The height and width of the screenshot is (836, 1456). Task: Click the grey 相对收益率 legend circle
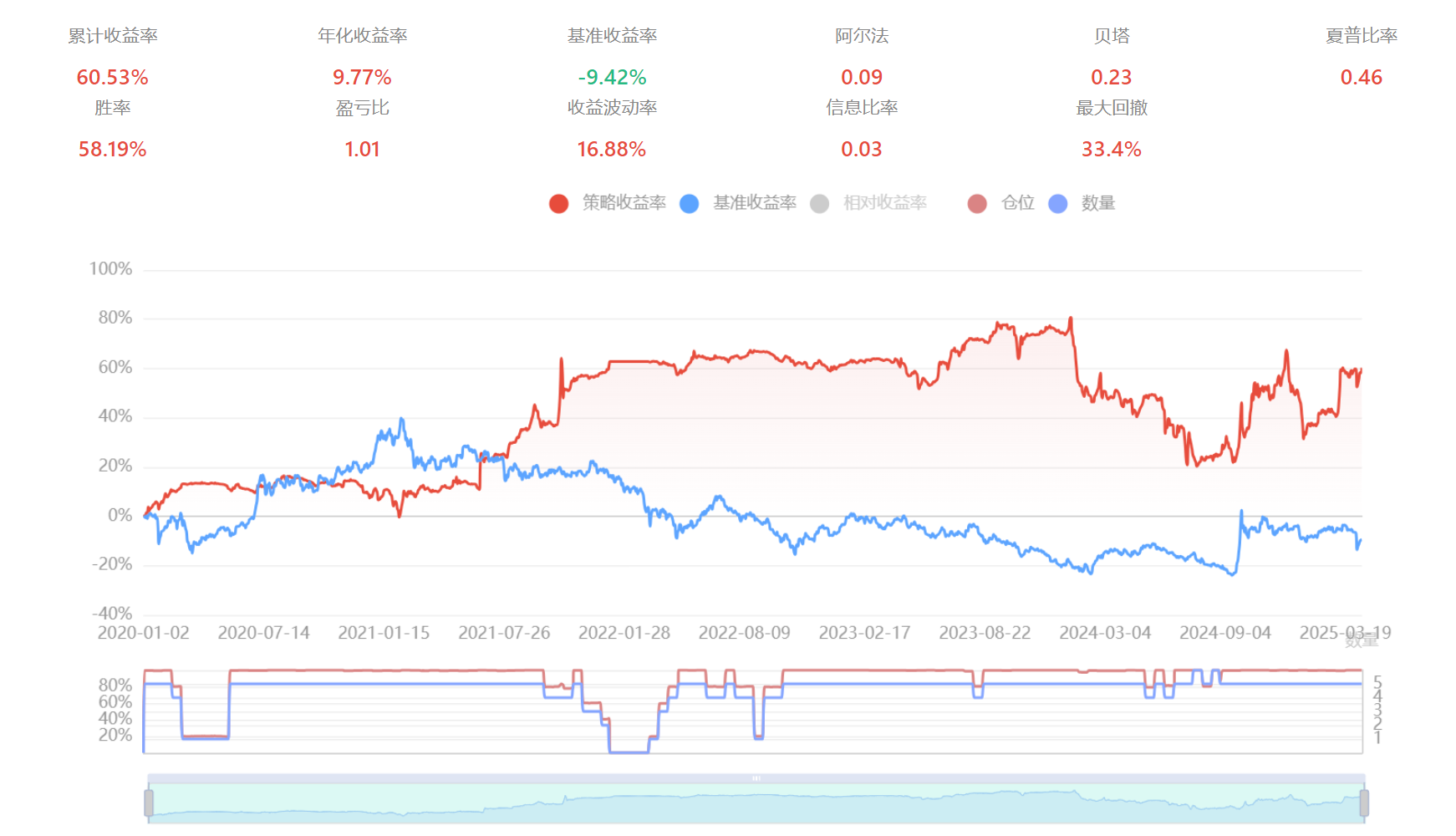[819, 204]
